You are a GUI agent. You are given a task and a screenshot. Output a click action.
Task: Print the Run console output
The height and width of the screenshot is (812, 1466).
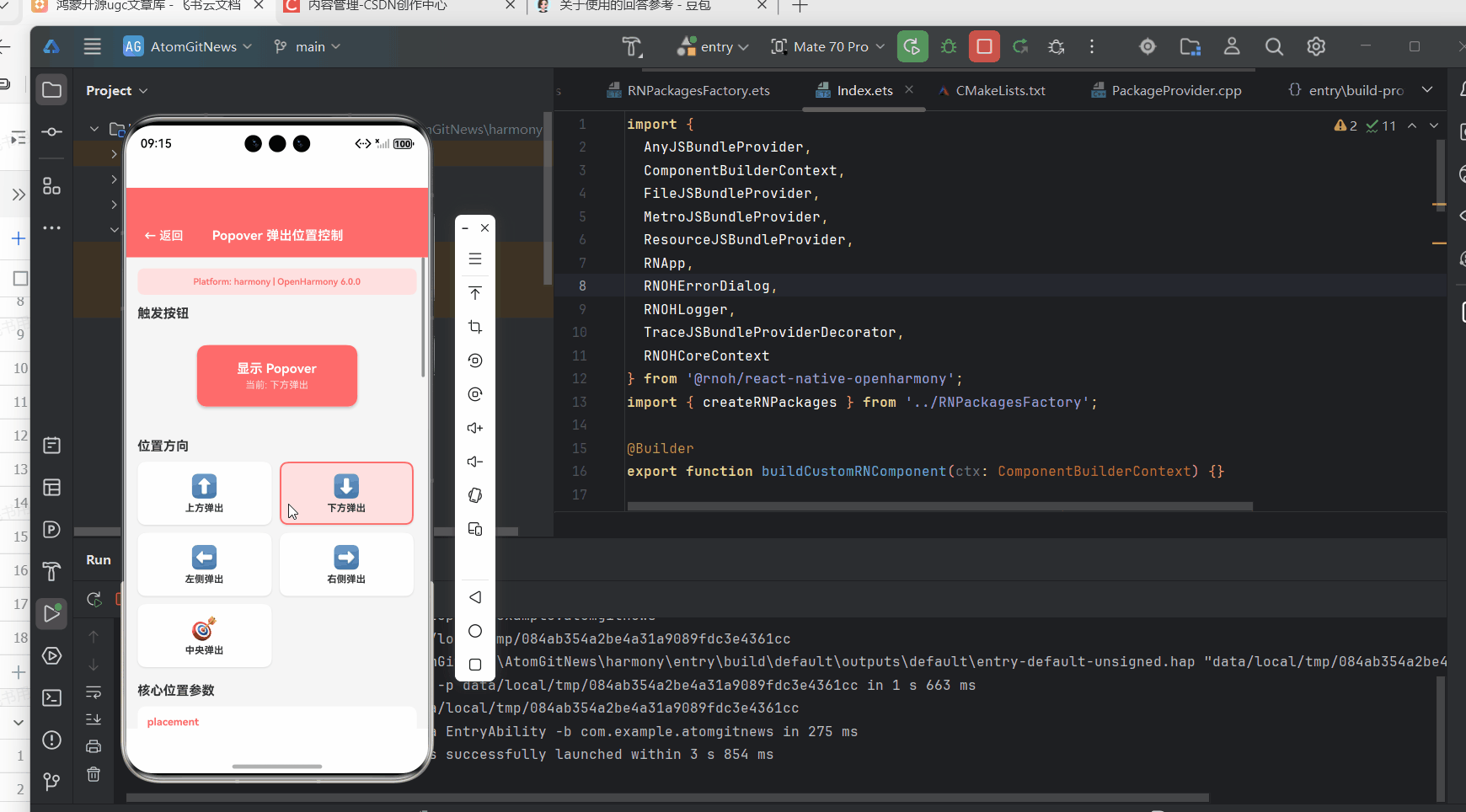(x=94, y=746)
